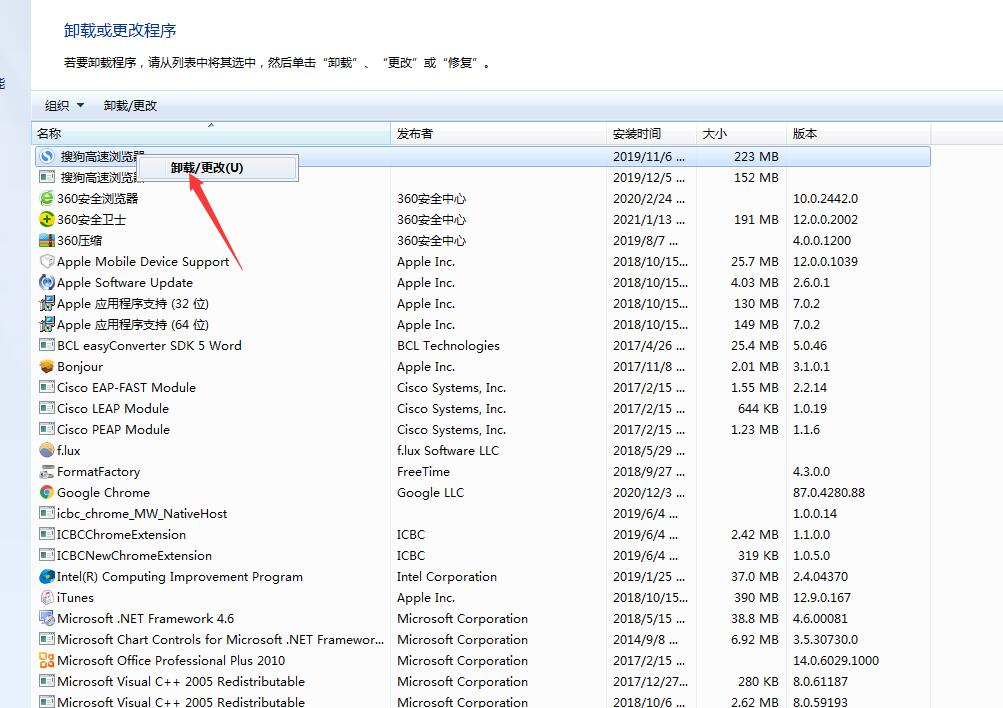Click the 360安全浏览器 icon

pyautogui.click(x=47, y=198)
